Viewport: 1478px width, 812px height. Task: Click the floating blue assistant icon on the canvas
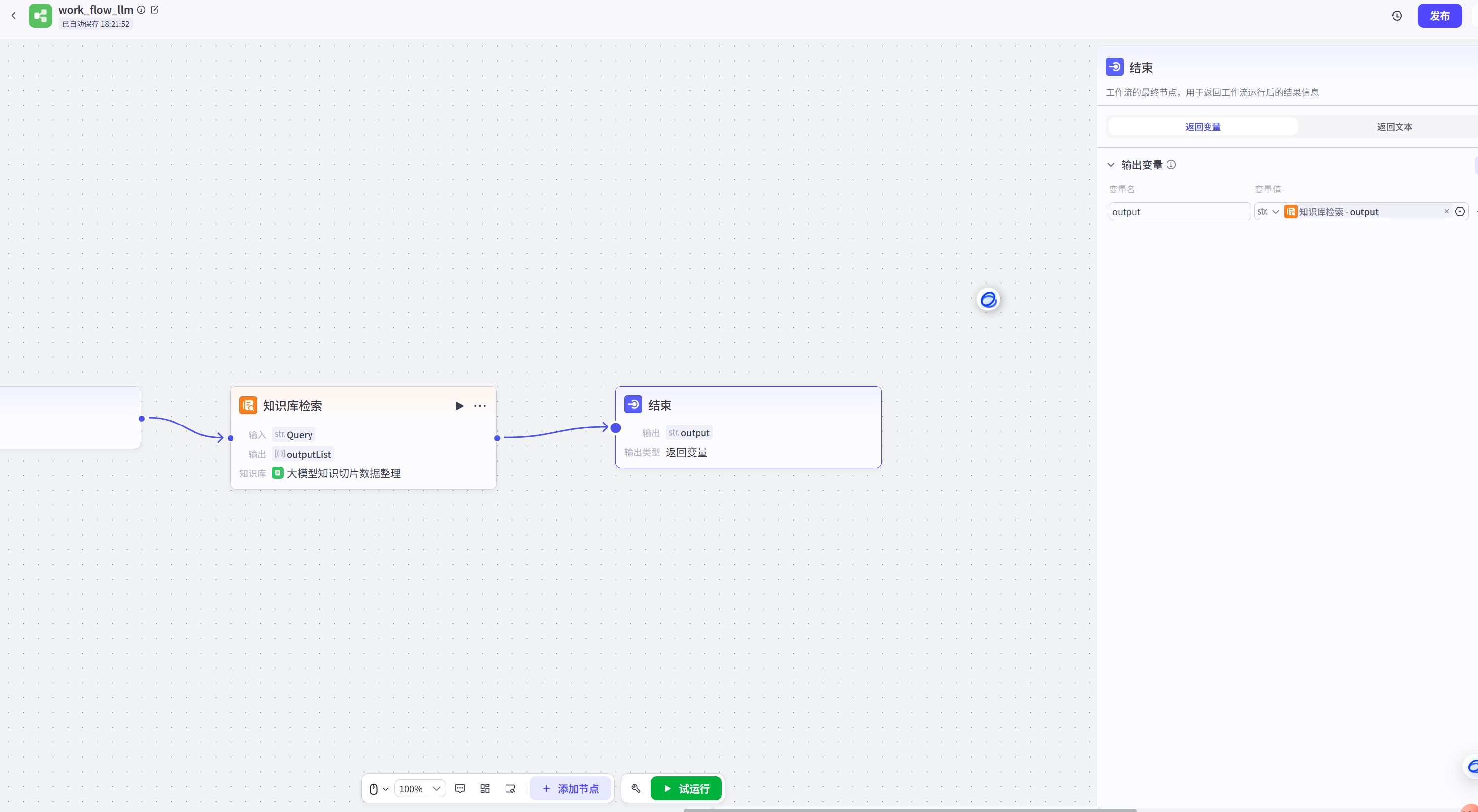(988, 299)
